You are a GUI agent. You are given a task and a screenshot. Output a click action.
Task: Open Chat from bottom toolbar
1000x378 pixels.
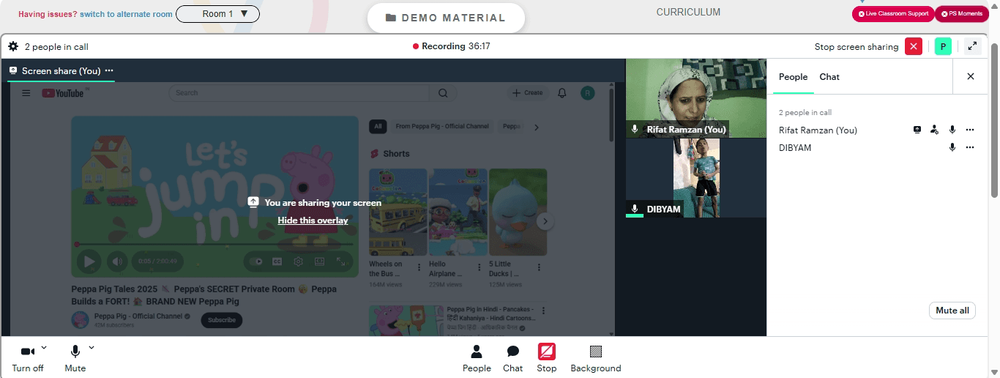513,358
